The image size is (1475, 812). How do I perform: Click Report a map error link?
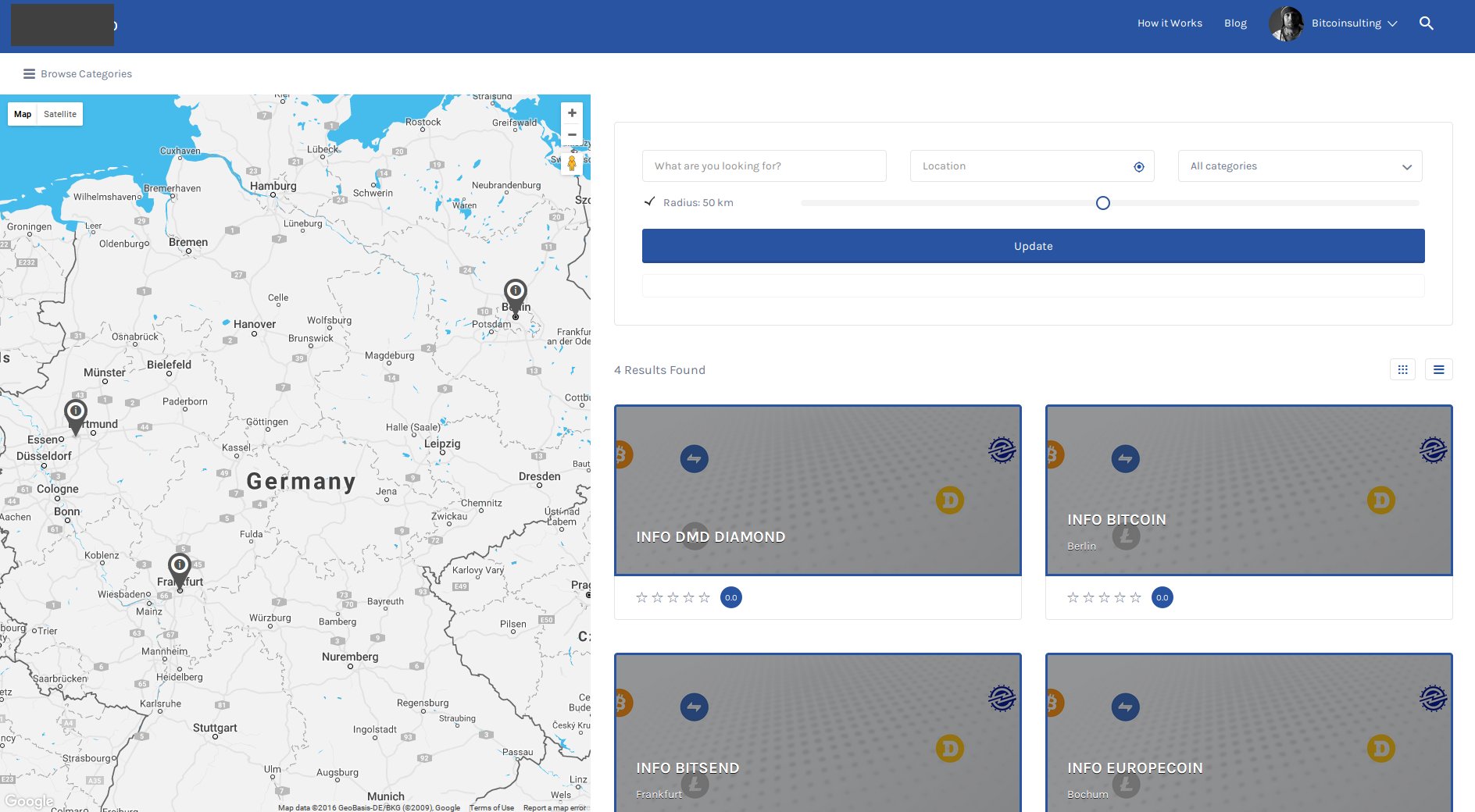(555, 807)
